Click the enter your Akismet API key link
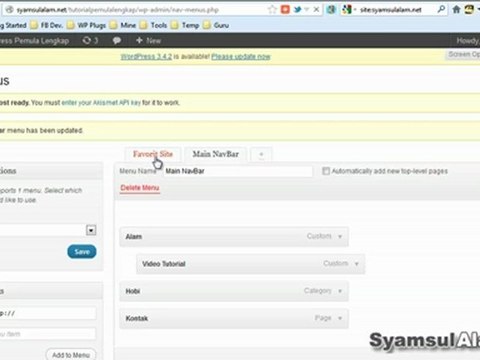Image resolution: width=480 pixels, height=360 pixels. [x=101, y=103]
